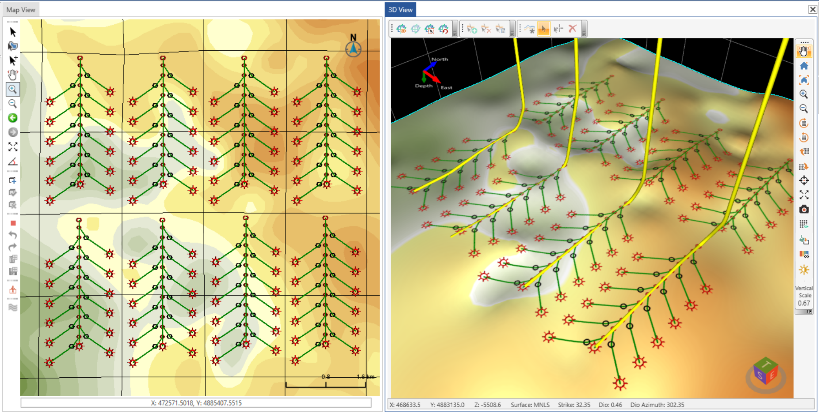Click the north arrow compass on map

pyautogui.click(x=353, y=47)
